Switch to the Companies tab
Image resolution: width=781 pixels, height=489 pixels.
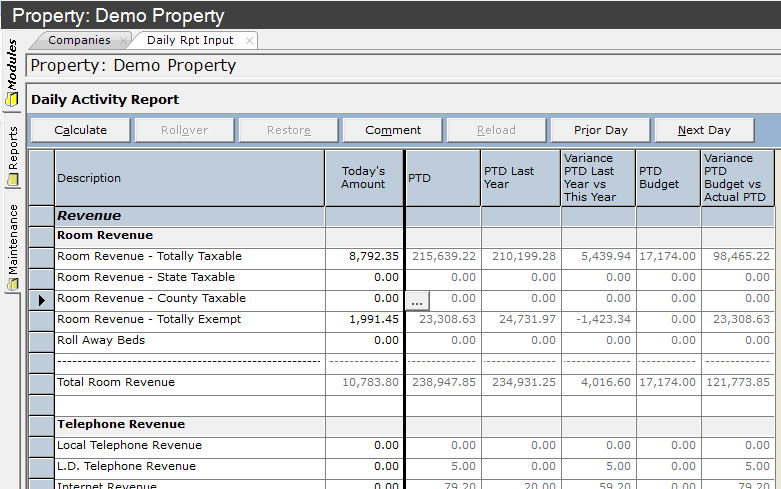click(79, 41)
